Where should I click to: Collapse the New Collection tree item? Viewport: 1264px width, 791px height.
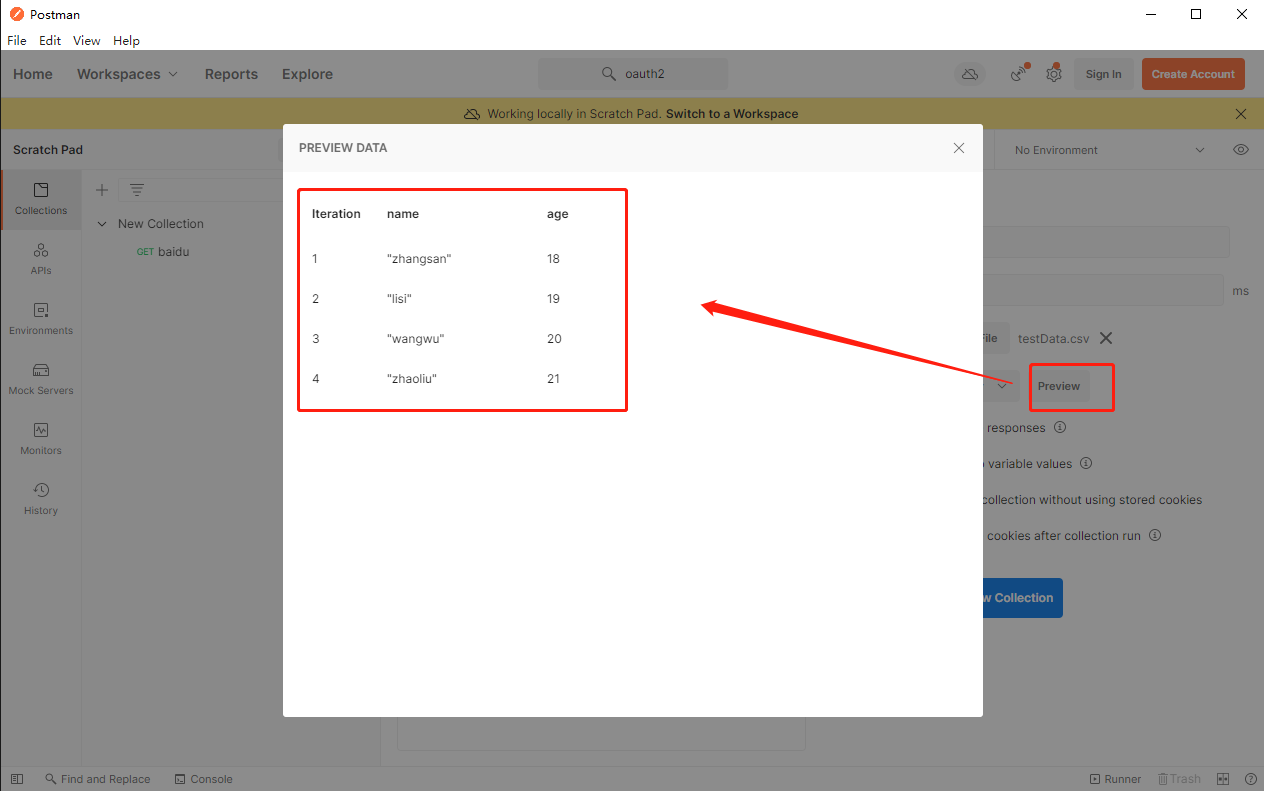click(102, 224)
